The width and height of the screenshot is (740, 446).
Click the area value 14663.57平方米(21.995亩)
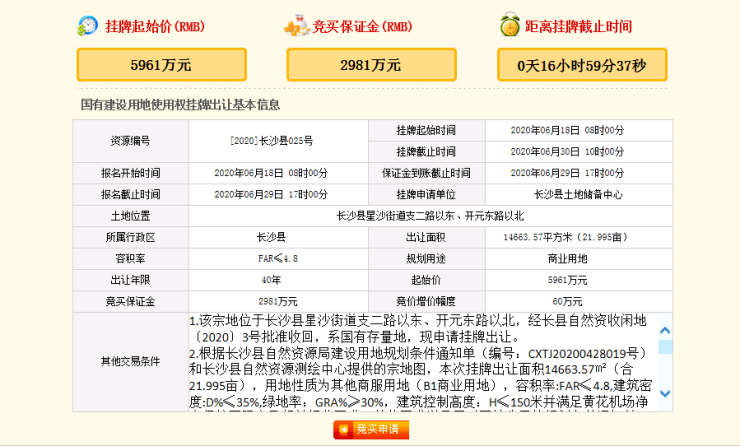coord(565,237)
